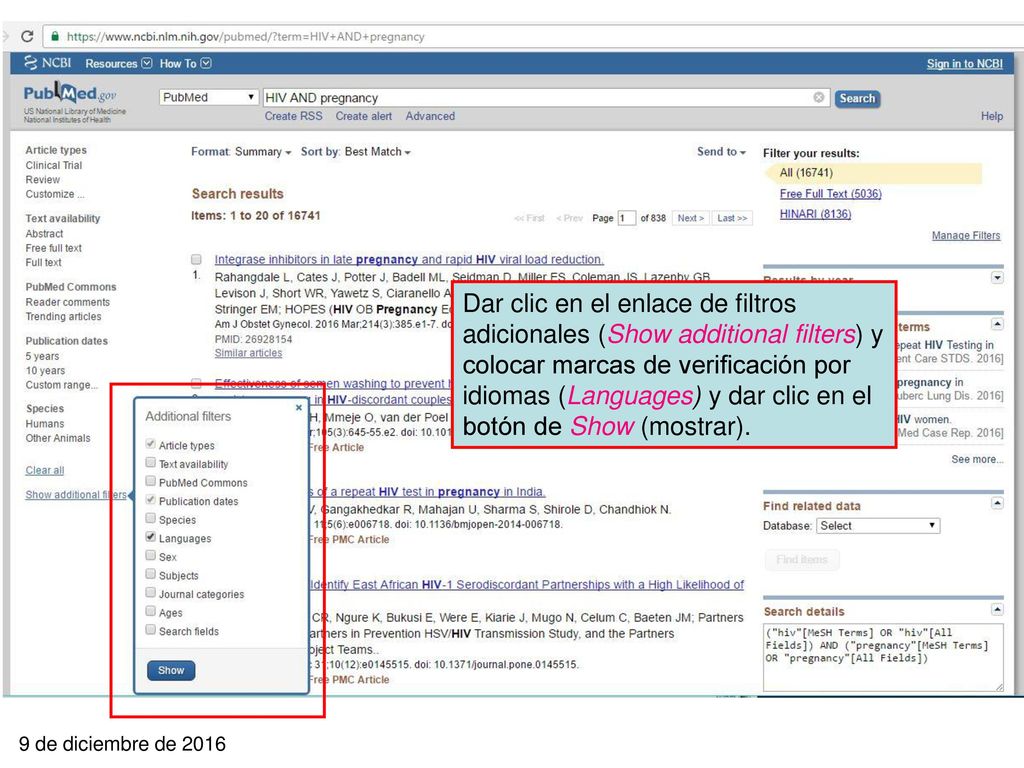Apply the 5 years publication date filter
Image resolution: width=1024 pixels, height=768 pixels.
[42, 356]
